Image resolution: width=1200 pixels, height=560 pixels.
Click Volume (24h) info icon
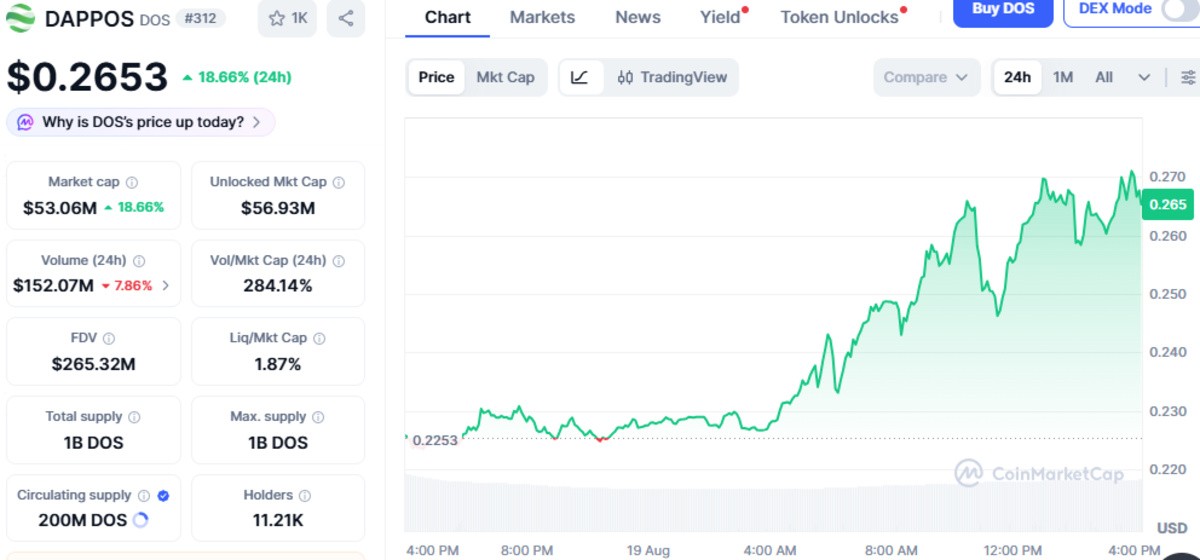coord(139,261)
